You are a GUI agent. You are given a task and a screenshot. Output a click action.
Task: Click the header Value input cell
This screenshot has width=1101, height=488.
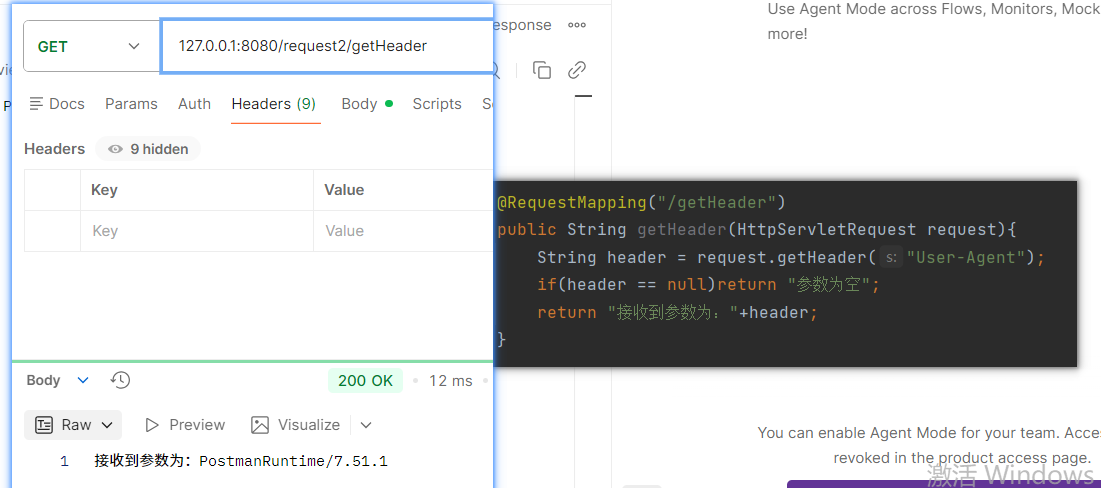pos(403,231)
